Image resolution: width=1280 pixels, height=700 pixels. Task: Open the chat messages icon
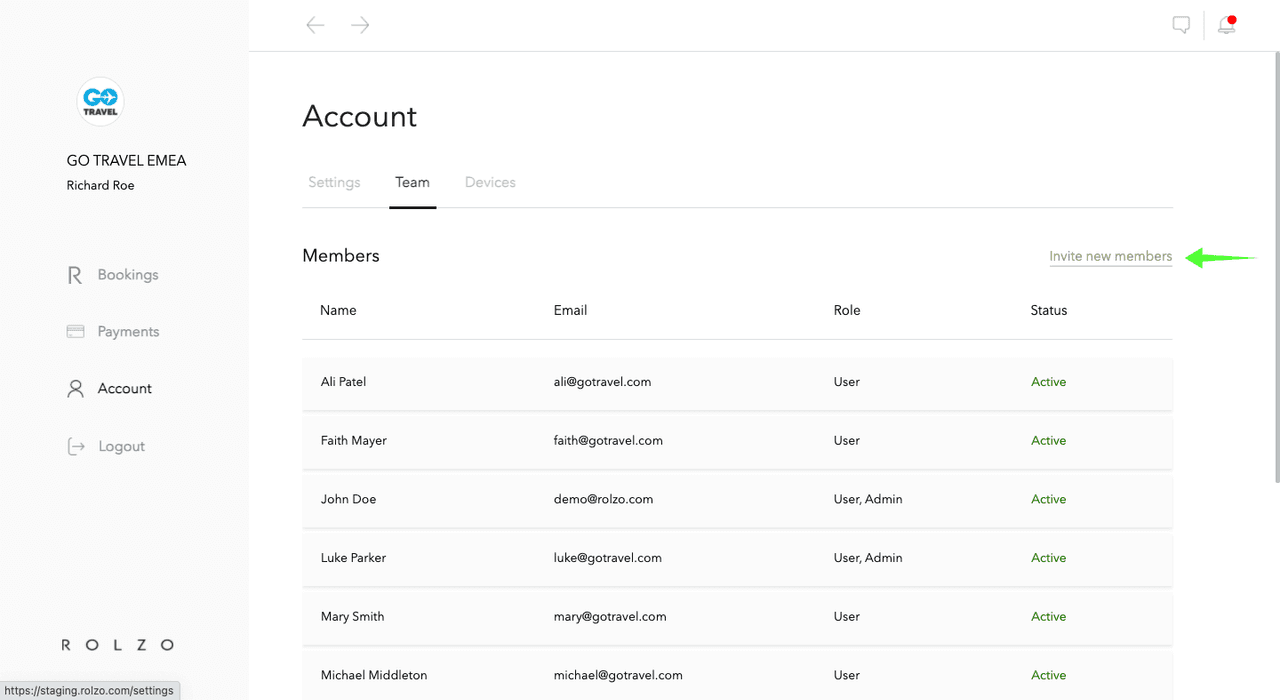point(1181,26)
